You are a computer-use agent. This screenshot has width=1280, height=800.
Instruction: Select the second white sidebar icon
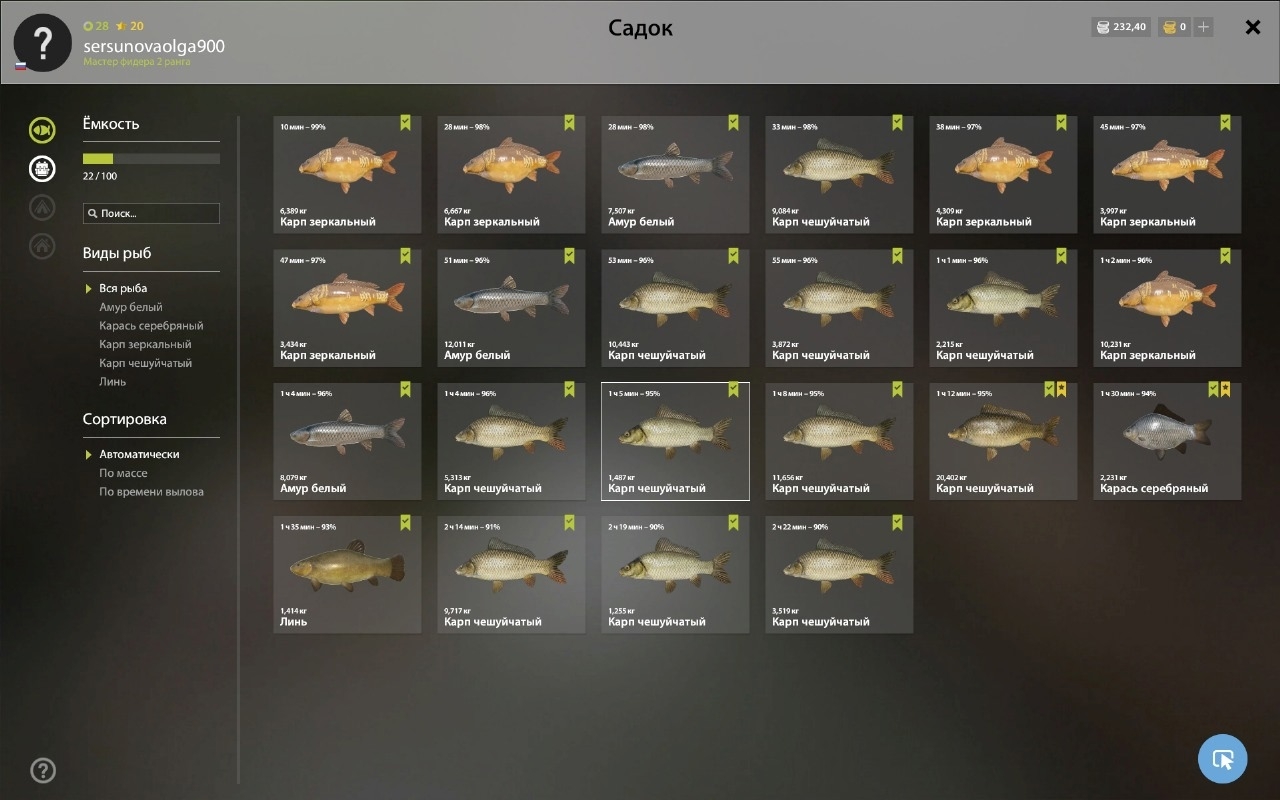pyautogui.click(x=42, y=169)
